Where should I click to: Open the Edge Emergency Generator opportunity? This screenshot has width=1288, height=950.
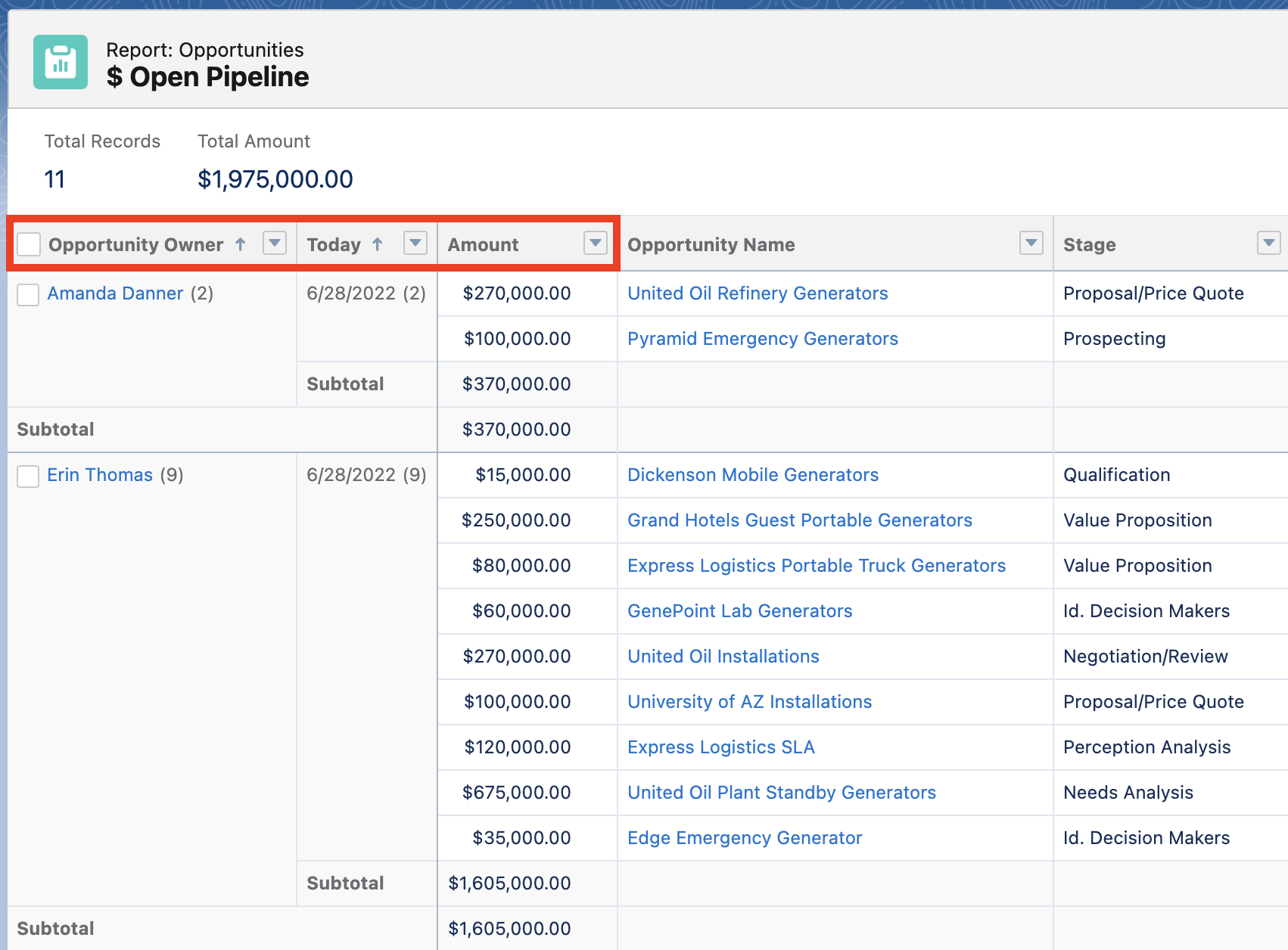744,838
